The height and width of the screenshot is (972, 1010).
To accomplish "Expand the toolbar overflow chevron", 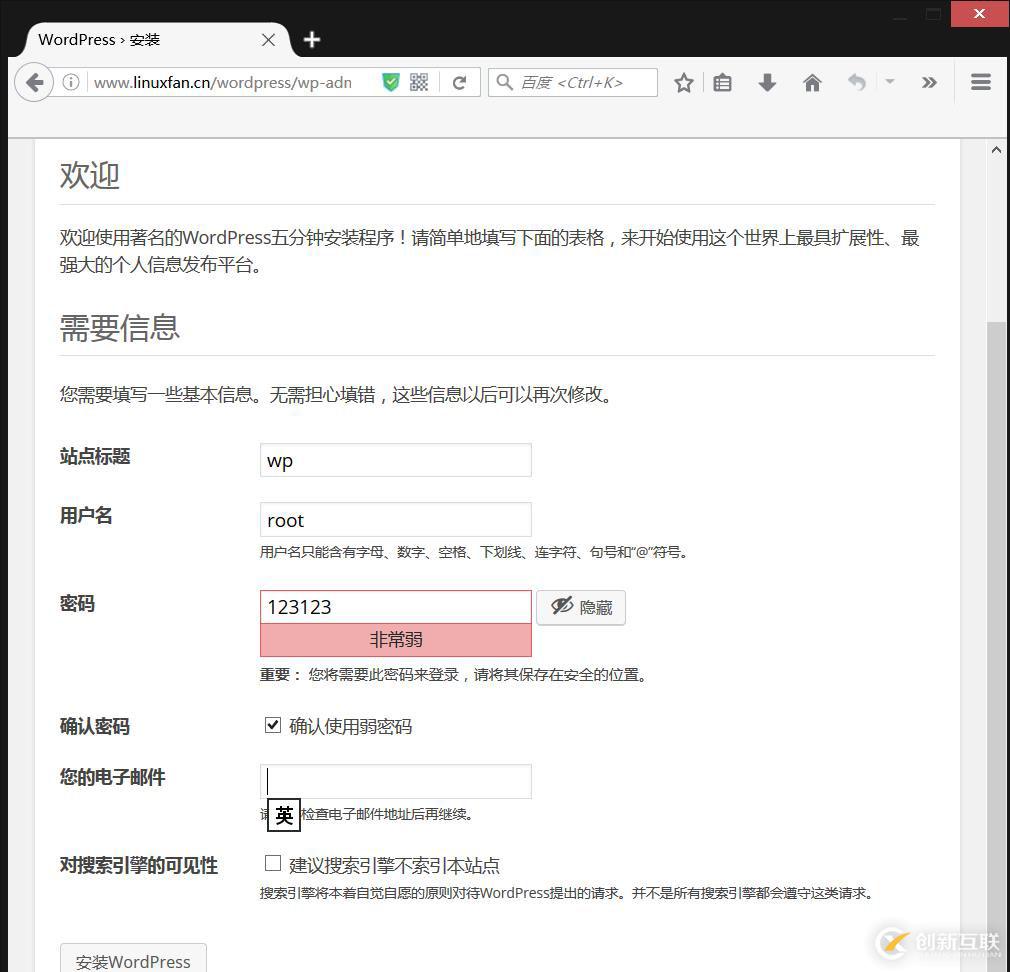I will 929,83.
